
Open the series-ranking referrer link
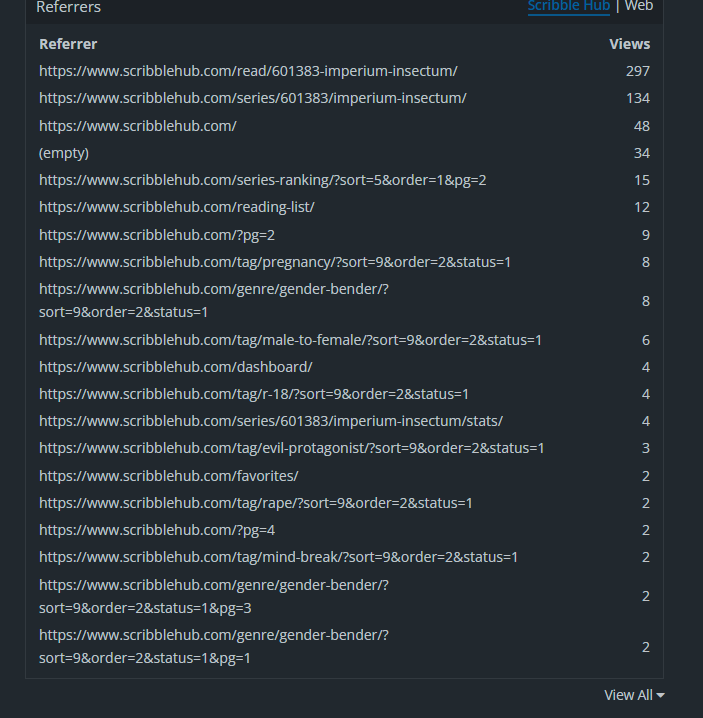coord(262,180)
